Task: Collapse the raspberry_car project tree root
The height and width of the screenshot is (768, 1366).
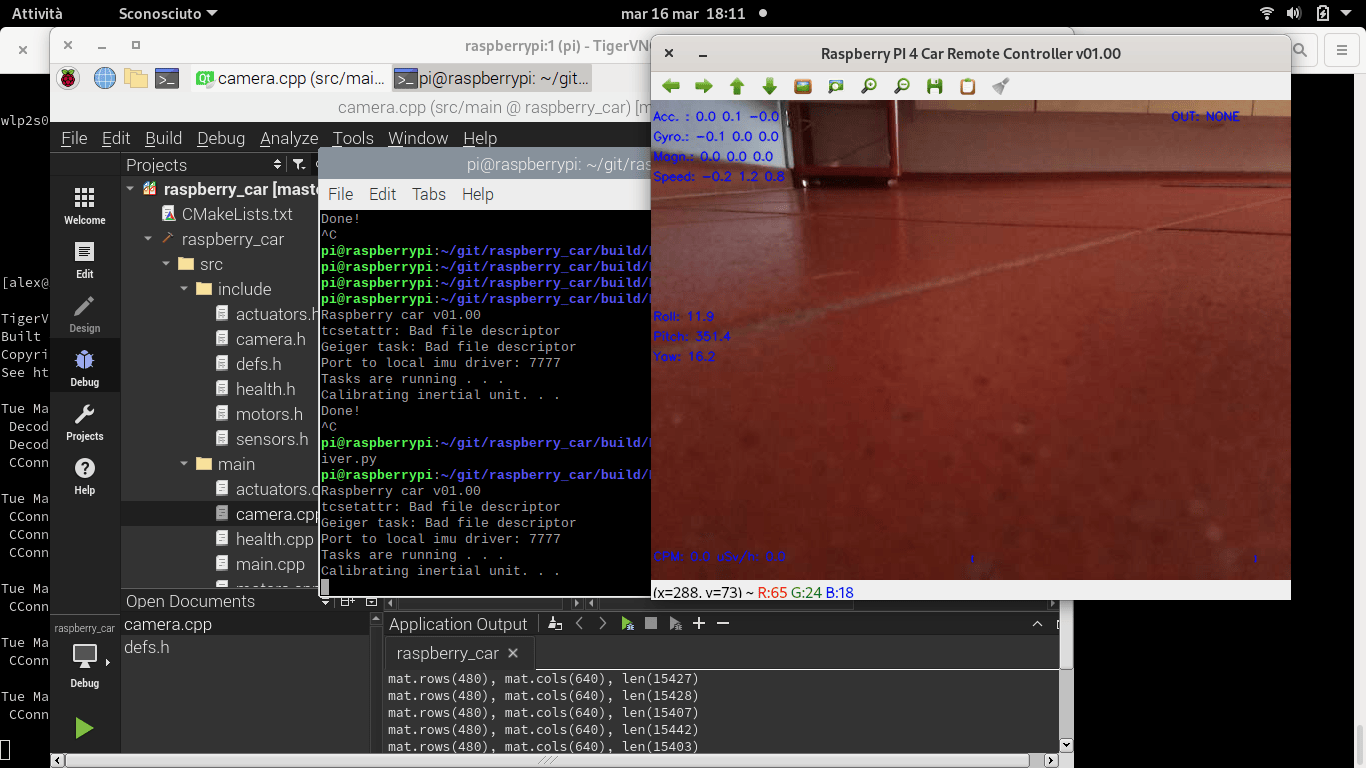Action: coord(130,189)
